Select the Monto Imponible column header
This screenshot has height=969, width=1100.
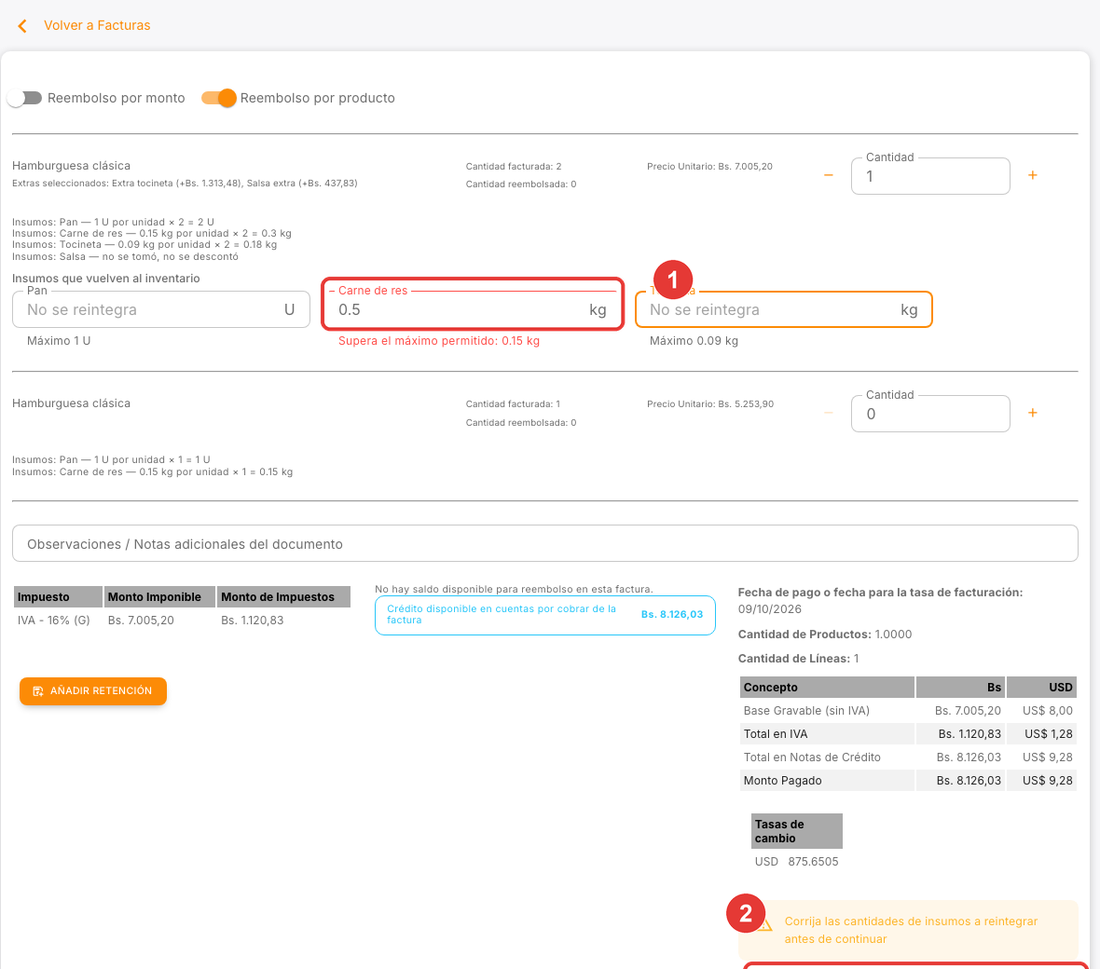[159, 597]
